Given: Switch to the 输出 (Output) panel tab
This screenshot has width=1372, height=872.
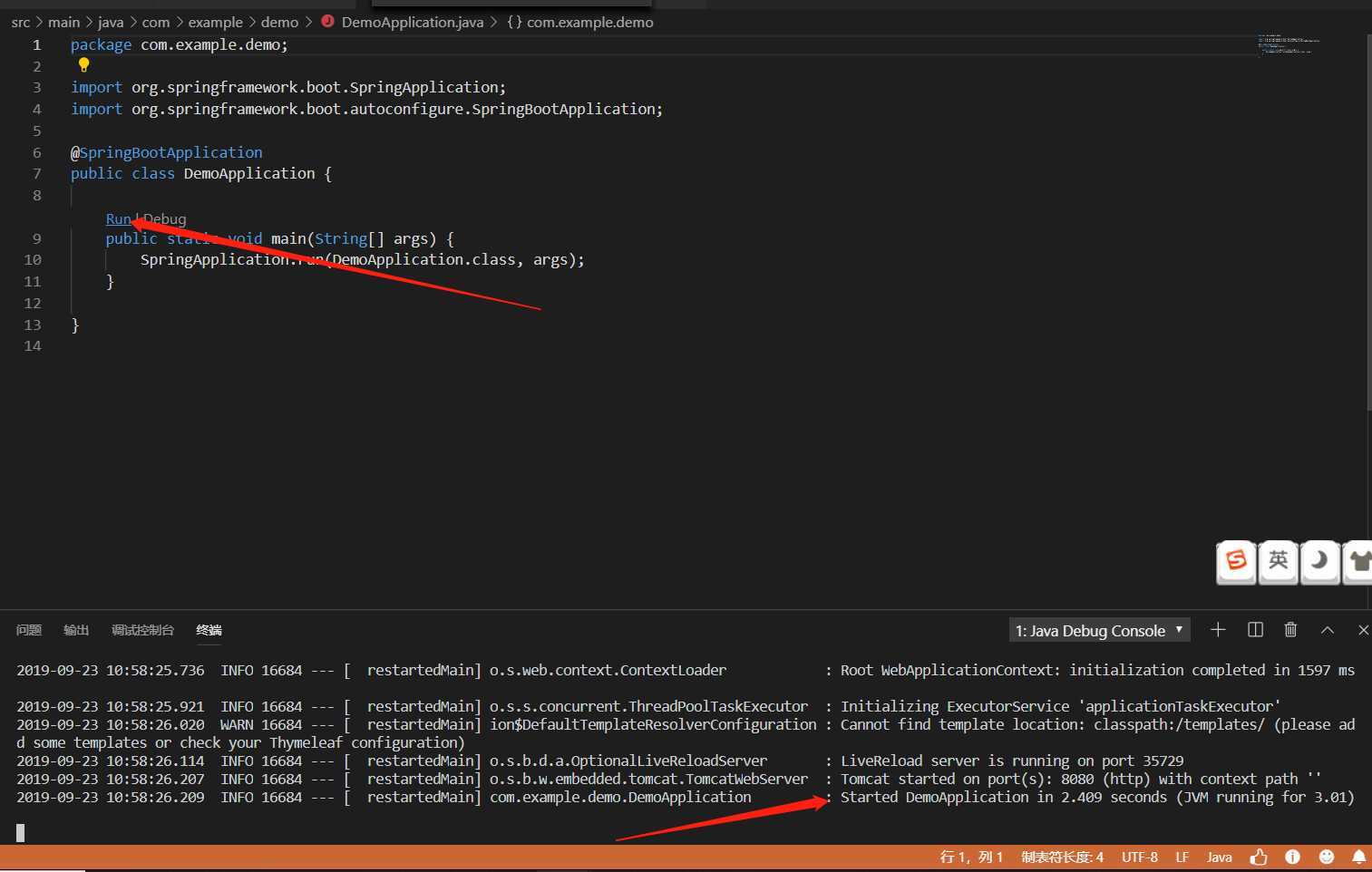Looking at the screenshot, I should pyautogui.click(x=76, y=630).
